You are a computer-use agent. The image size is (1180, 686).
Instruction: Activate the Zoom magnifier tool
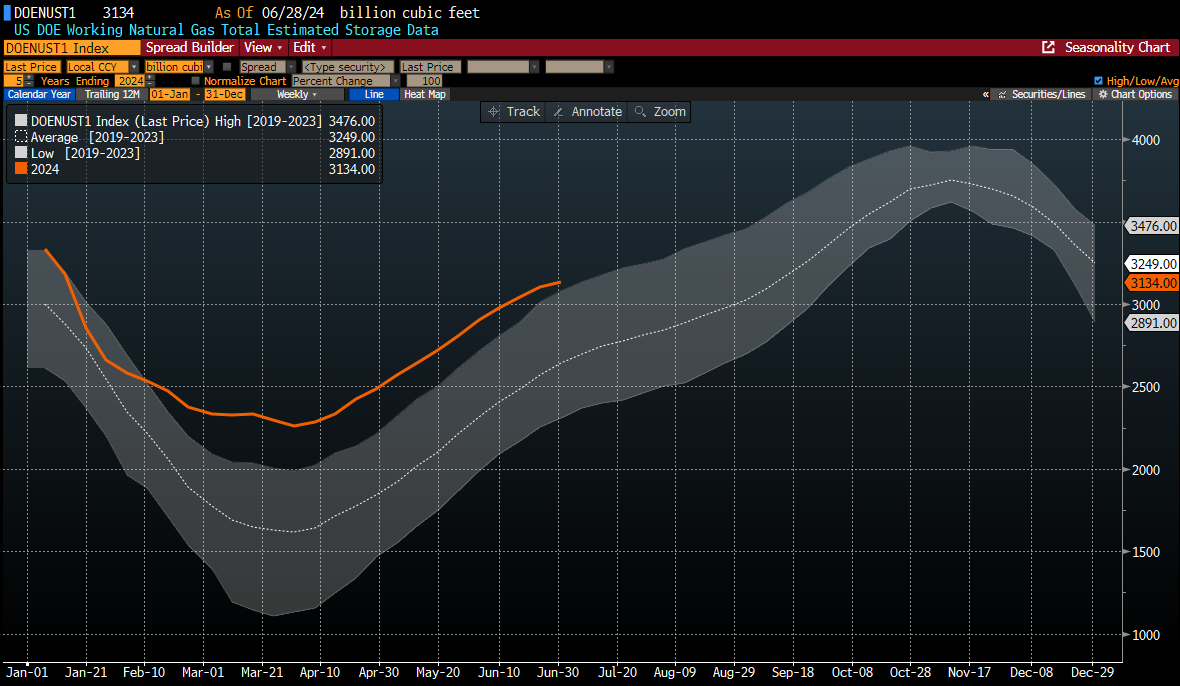(661, 111)
